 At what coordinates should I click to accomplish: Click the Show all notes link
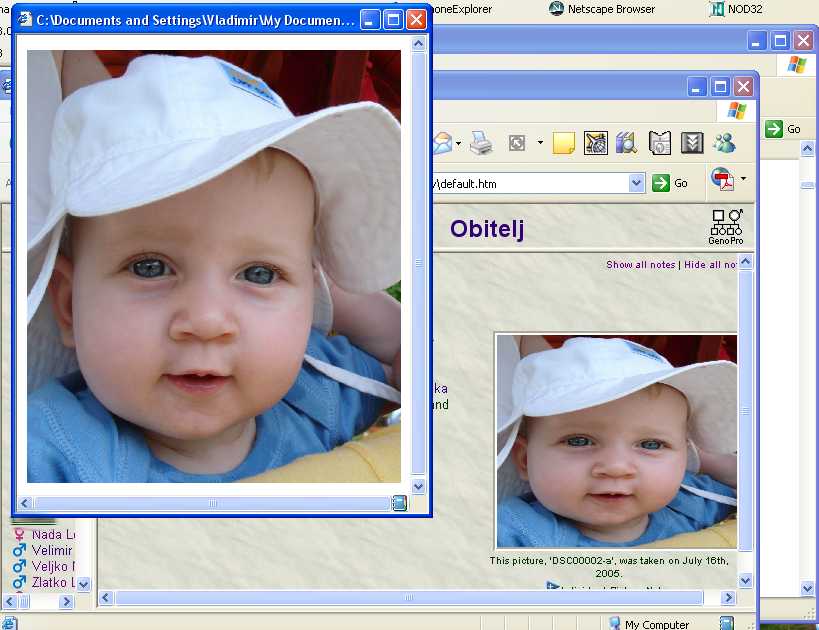(x=640, y=265)
